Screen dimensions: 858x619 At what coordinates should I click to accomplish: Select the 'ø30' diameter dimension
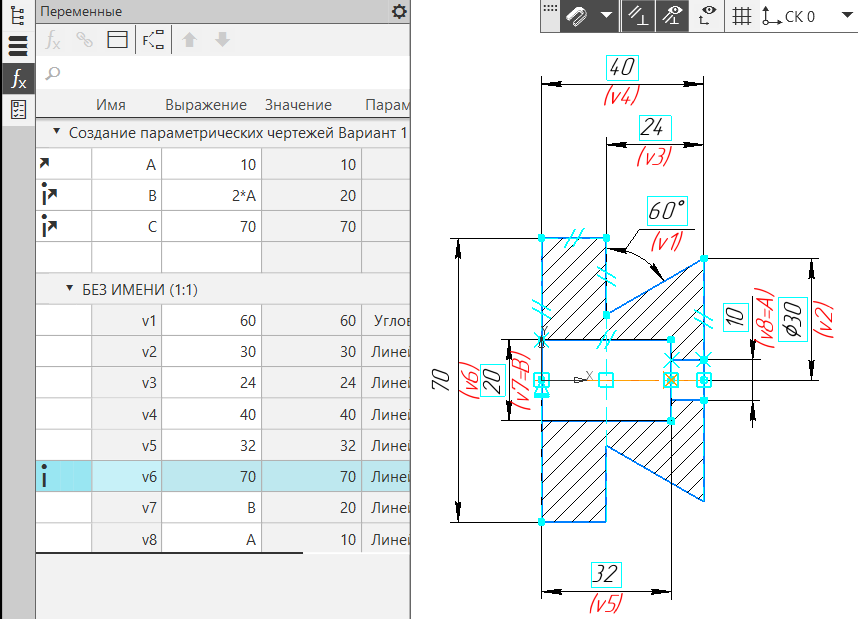(x=793, y=320)
